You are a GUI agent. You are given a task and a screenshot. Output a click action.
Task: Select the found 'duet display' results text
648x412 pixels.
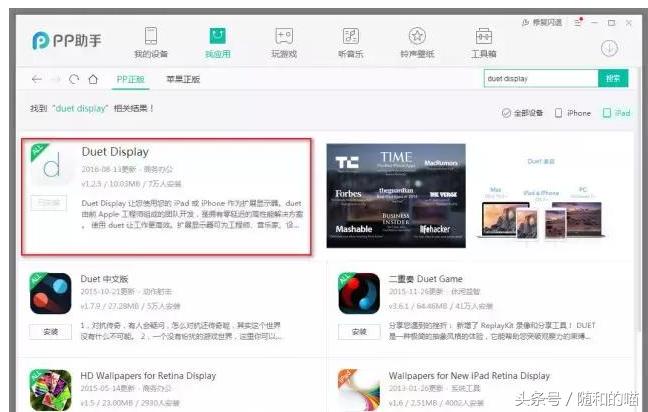click(x=91, y=108)
